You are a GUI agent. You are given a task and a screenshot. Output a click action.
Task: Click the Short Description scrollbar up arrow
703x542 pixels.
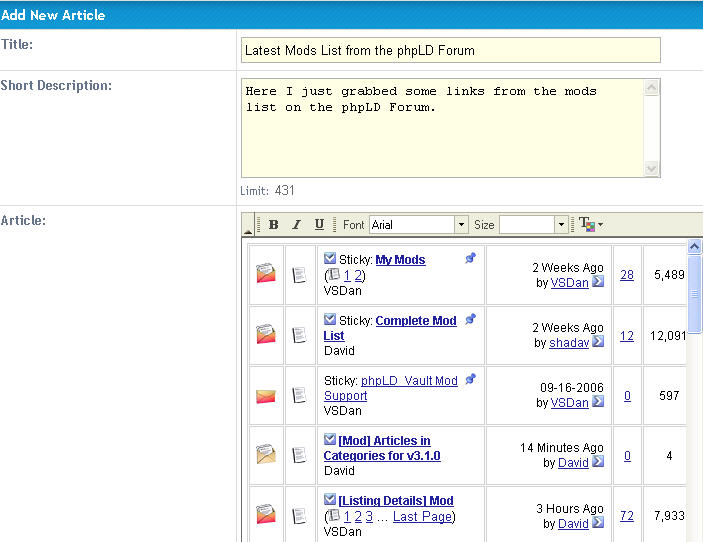click(x=651, y=87)
